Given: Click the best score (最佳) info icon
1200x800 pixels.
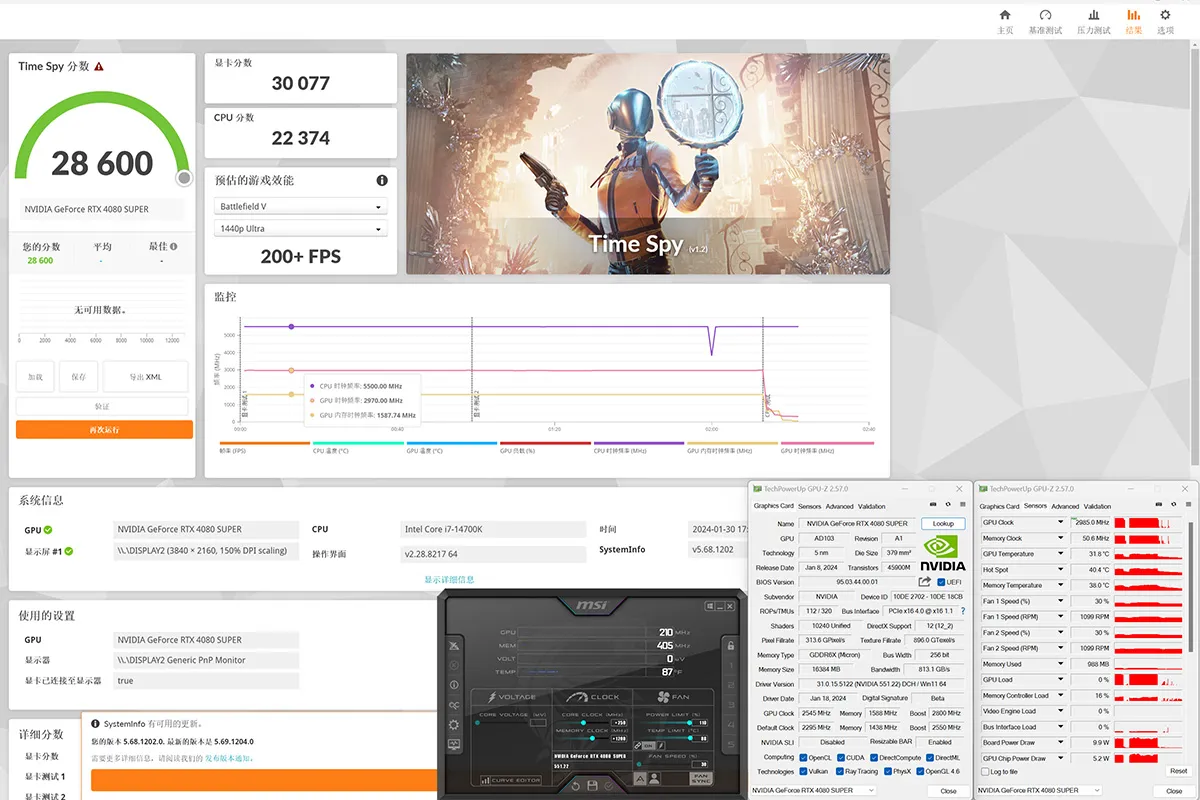Looking at the screenshot, I should pos(174,246).
